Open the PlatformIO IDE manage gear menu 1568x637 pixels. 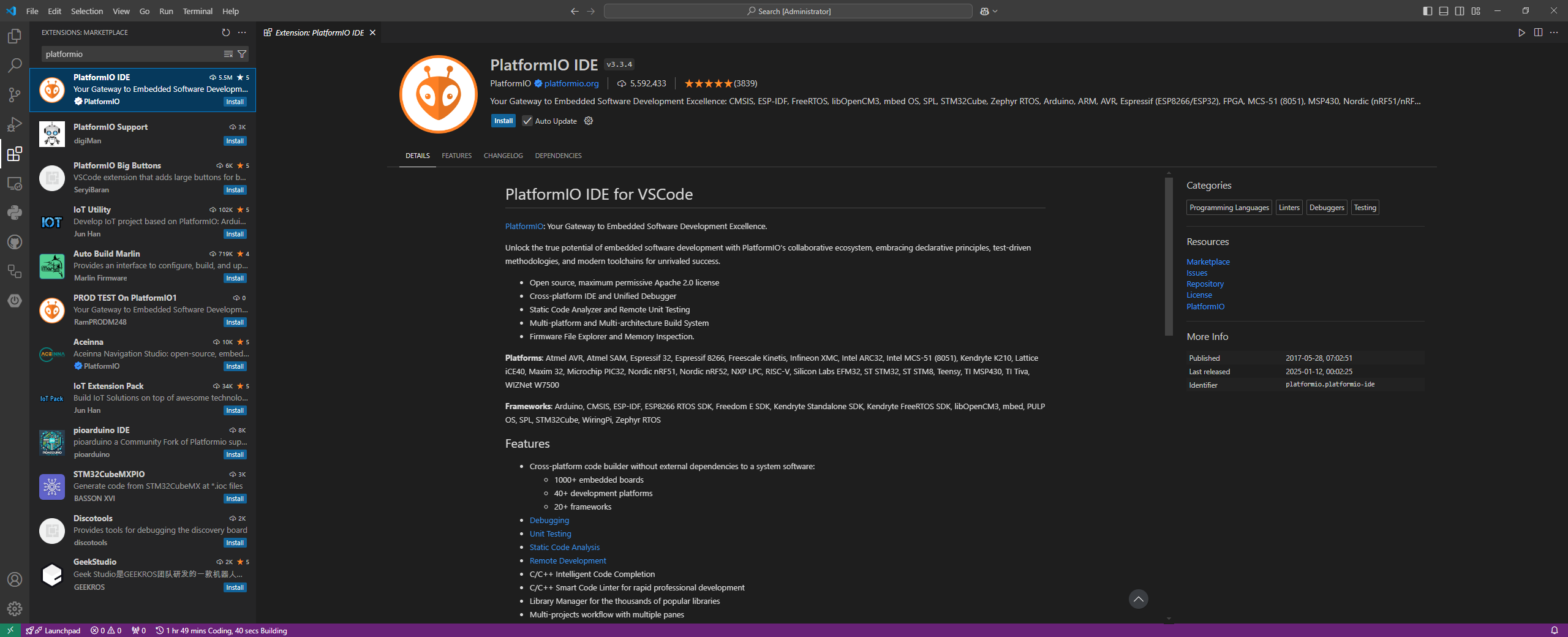tap(589, 121)
